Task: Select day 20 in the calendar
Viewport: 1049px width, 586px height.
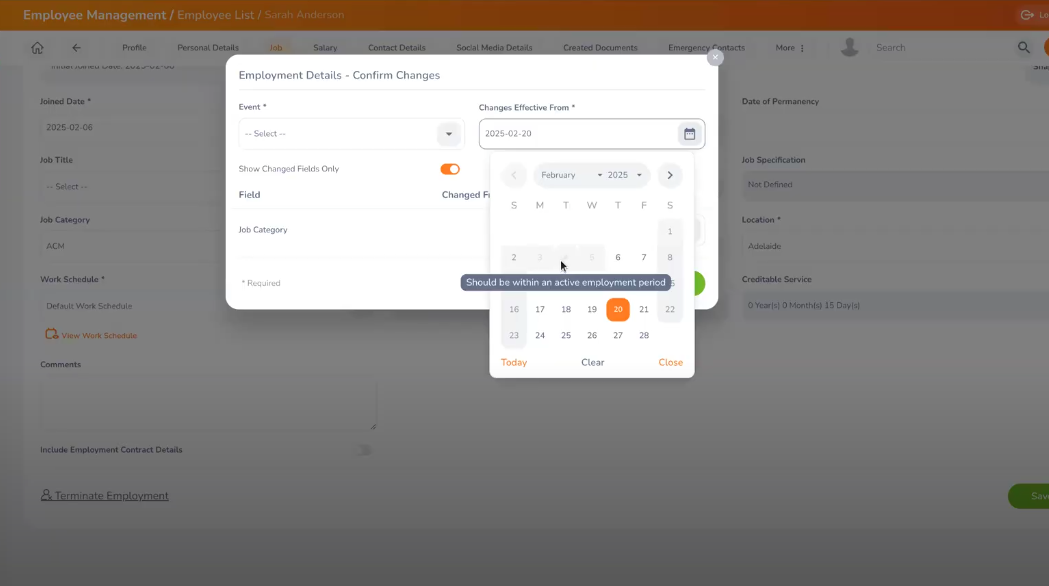Action: (x=617, y=310)
